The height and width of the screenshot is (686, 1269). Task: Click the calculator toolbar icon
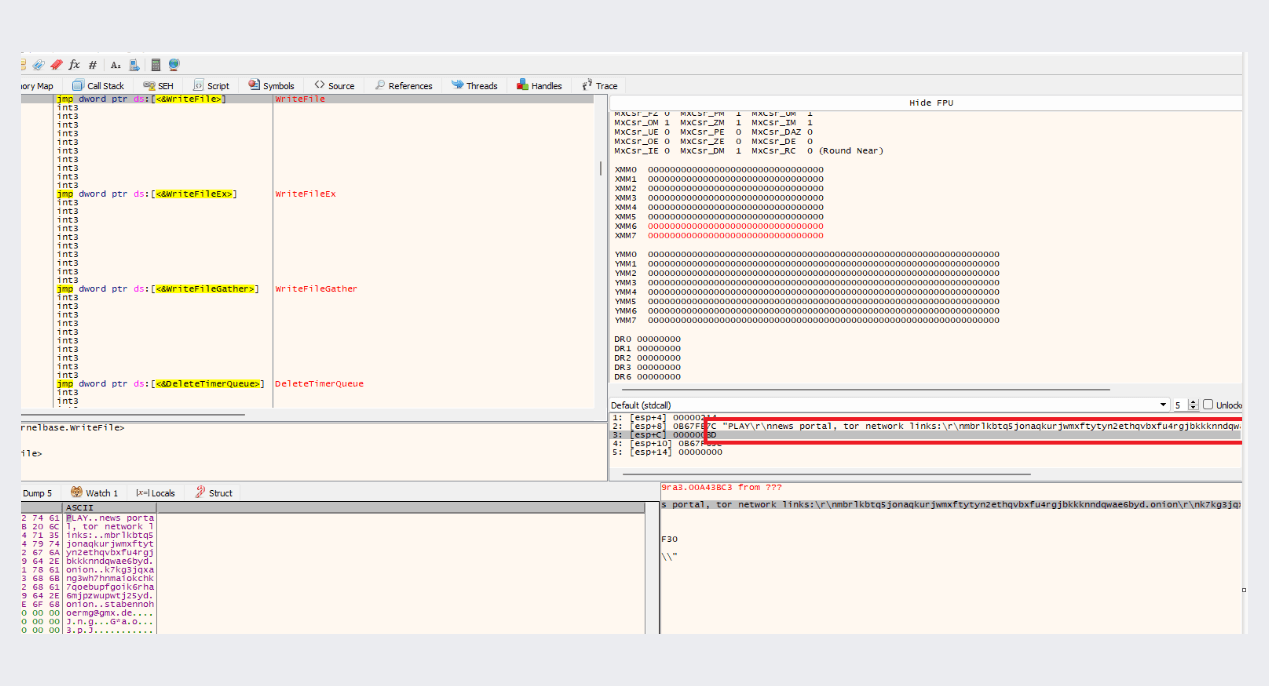tap(156, 64)
